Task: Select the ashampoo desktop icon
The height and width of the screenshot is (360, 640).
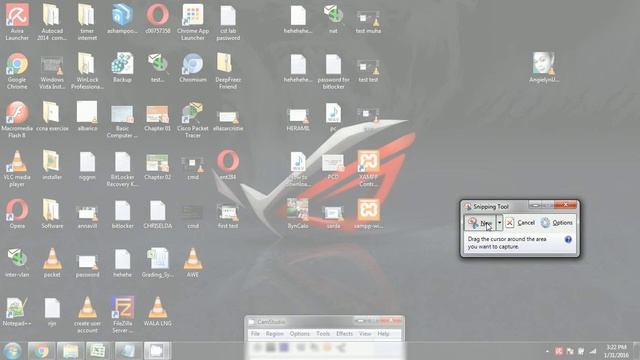Action: [122, 19]
